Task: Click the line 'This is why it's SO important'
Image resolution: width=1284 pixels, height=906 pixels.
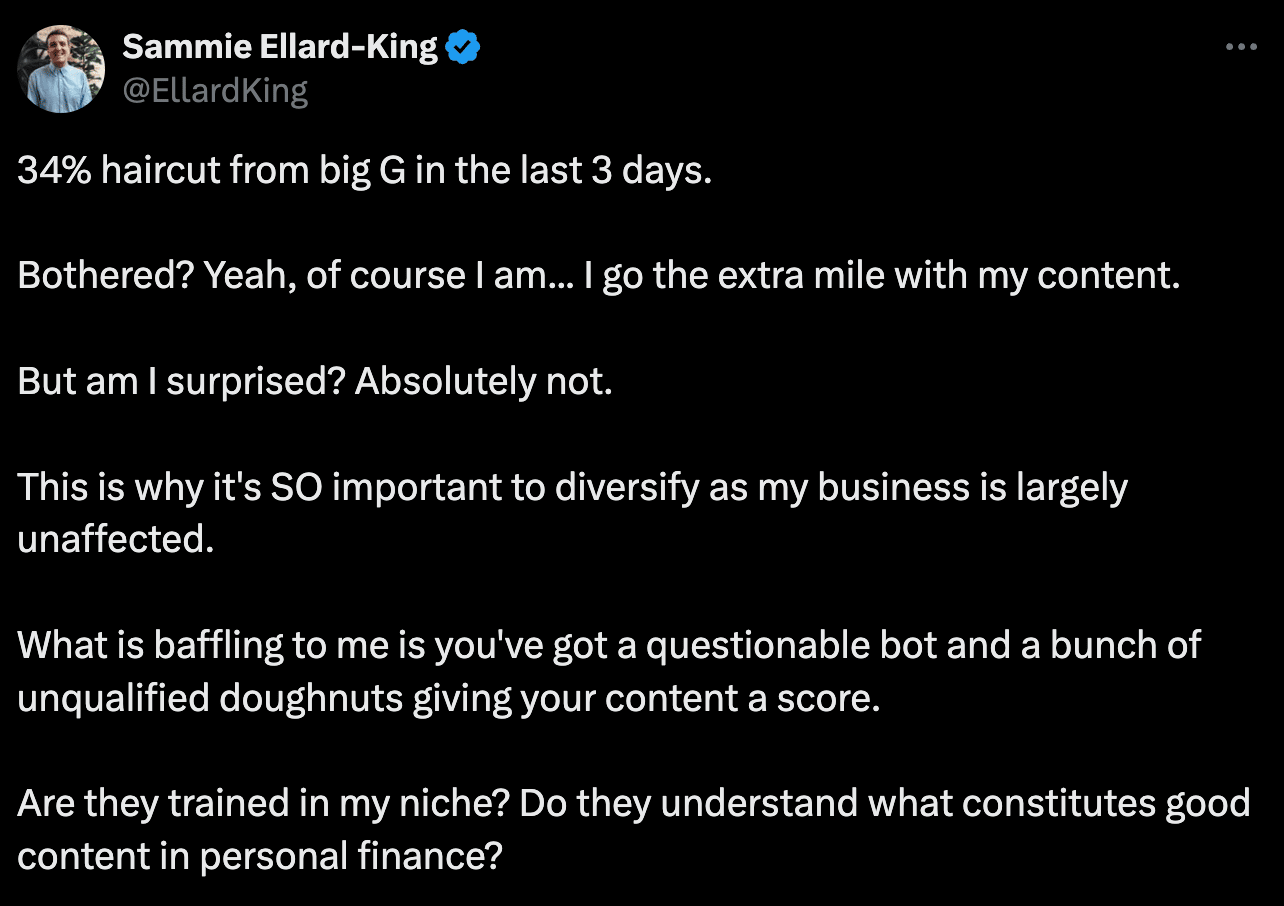Action: point(573,487)
